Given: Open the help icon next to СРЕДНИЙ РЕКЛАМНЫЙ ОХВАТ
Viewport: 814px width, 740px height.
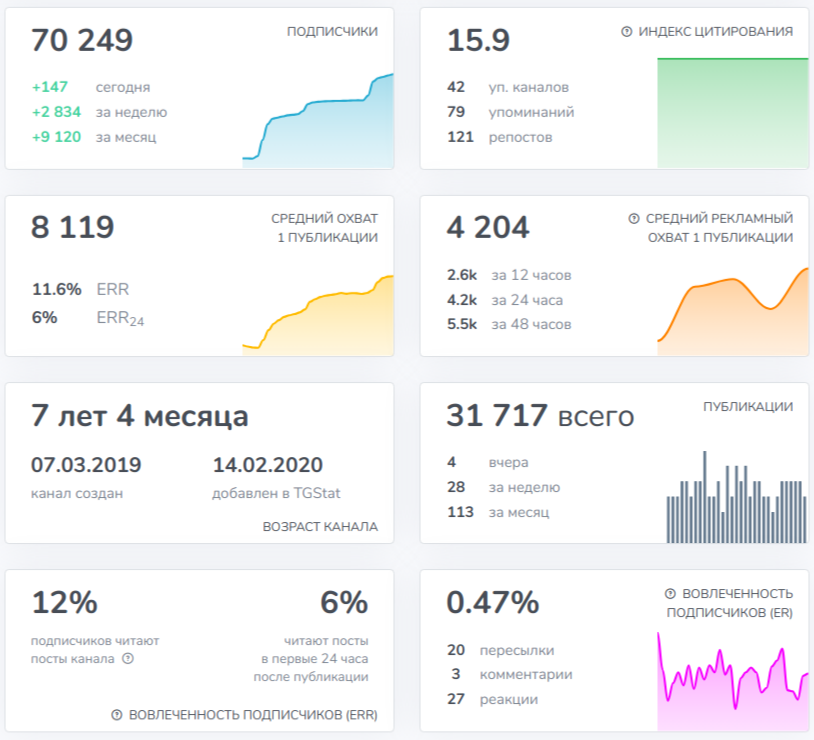Looking at the screenshot, I should [x=634, y=219].
